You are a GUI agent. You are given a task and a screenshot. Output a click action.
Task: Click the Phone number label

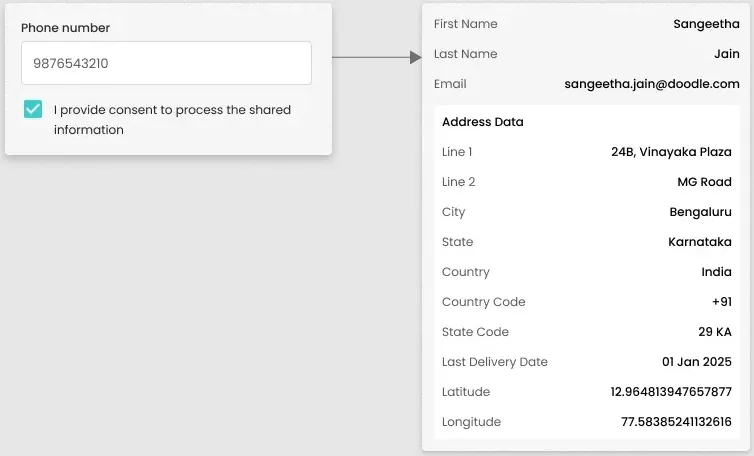66,28
